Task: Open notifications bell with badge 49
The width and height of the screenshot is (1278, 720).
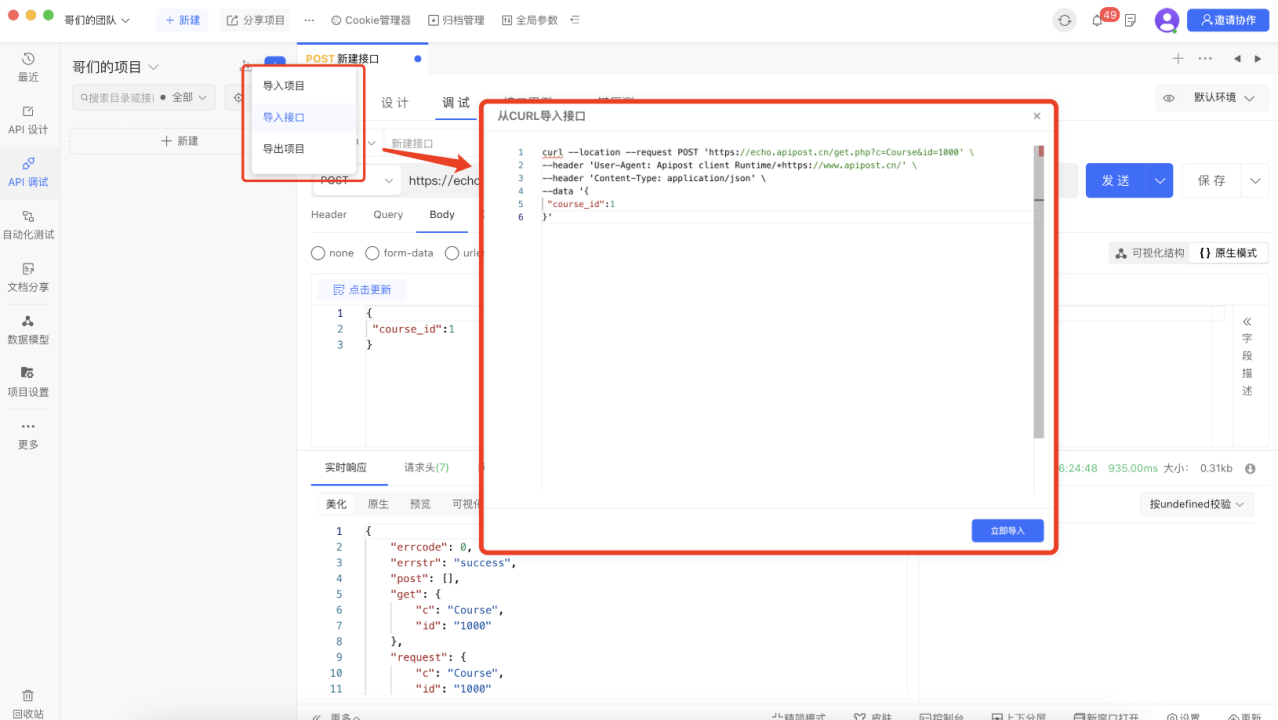Action: coord(1098,20)
